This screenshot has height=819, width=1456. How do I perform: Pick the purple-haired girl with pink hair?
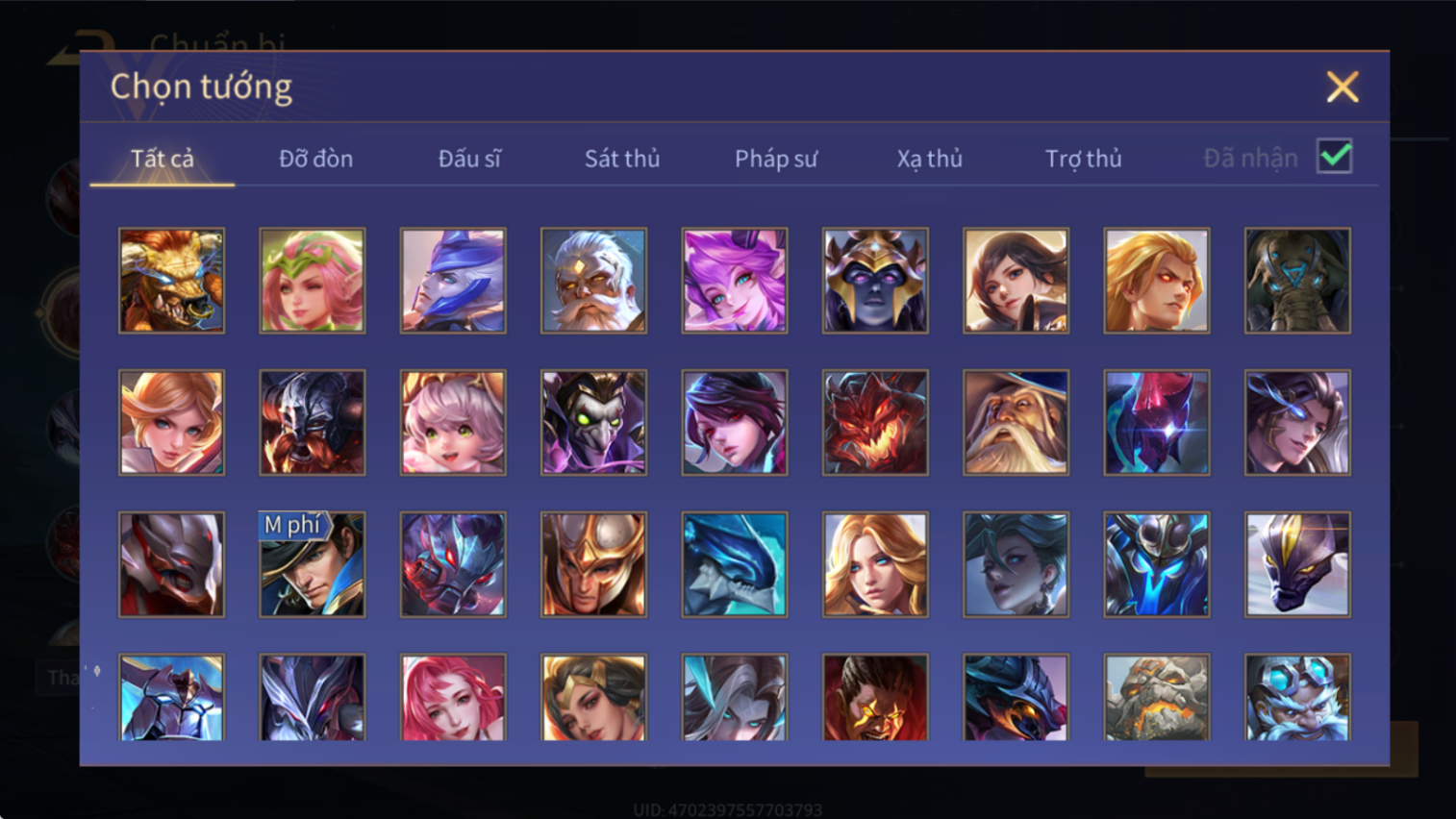pyautogui.click(x=735, y=281)
